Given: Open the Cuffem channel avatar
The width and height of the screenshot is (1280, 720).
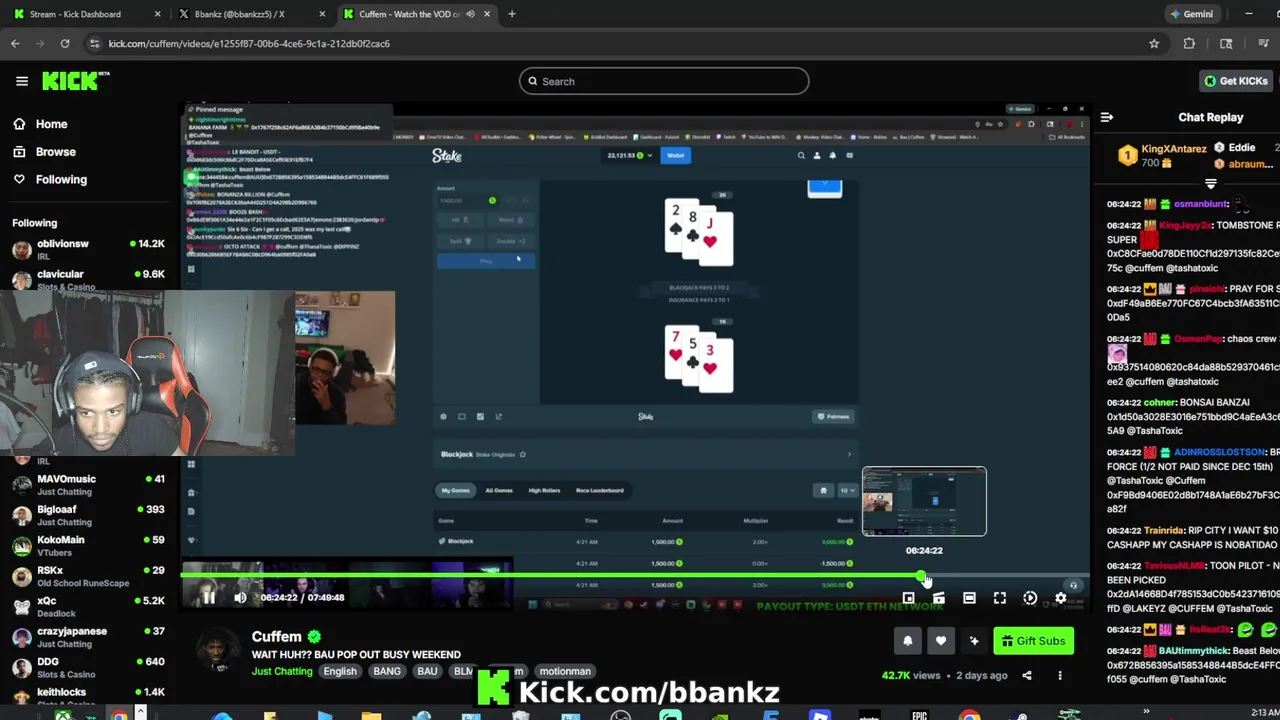Looking at the screenshot, I should 216,651.
